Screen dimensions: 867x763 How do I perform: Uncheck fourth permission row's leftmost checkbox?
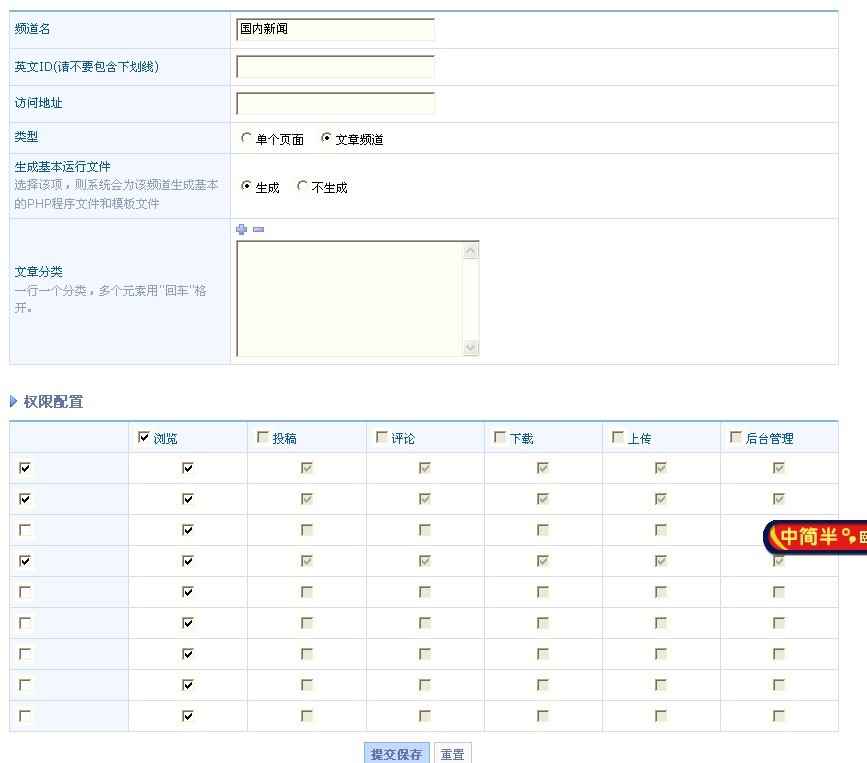(25, 561)
